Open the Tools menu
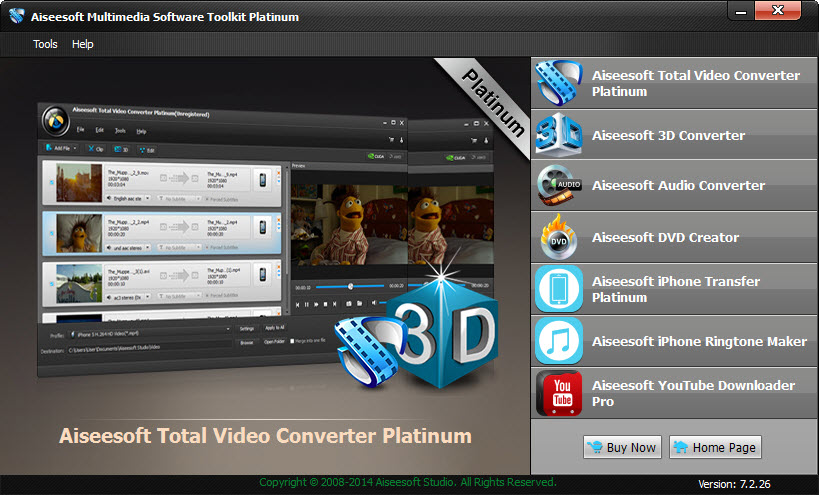Image resolution: width=819 pixels, height=495 pixels. [45, 44]
